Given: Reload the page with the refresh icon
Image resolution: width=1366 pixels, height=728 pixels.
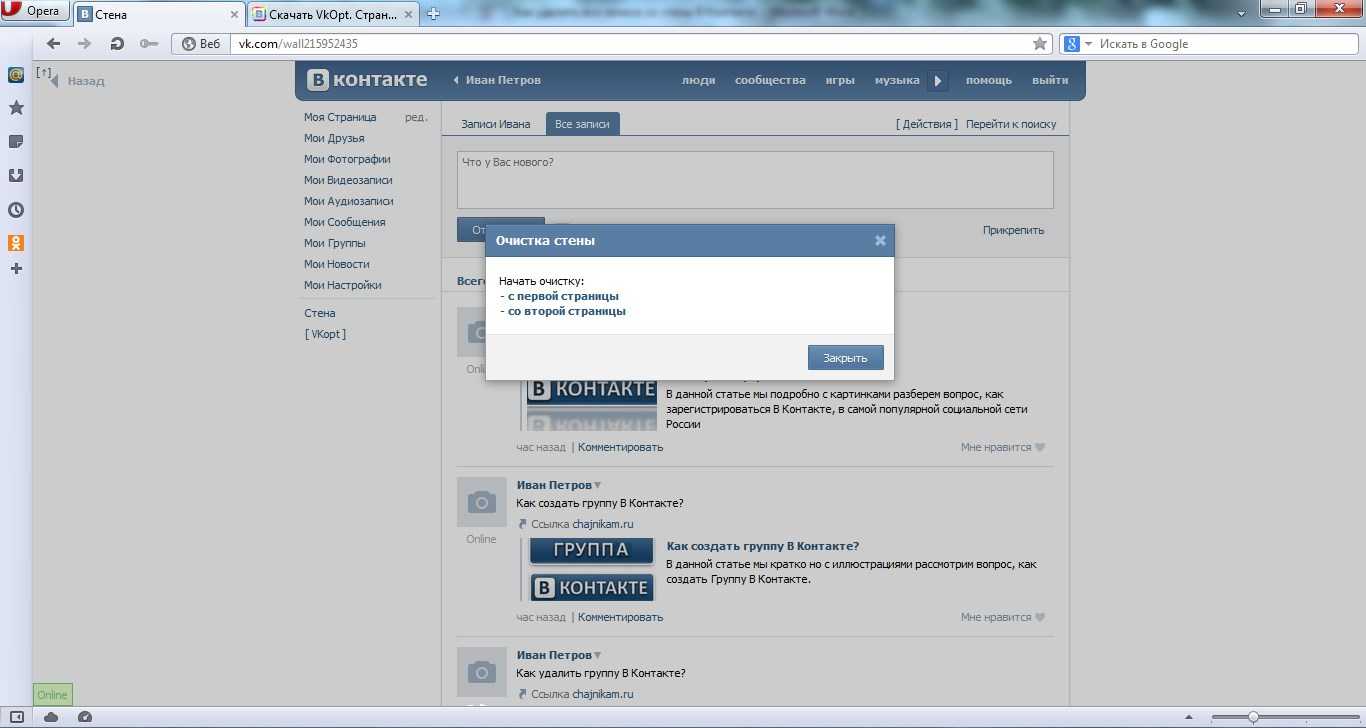Looking at the screenshot, I should (117, 43).
